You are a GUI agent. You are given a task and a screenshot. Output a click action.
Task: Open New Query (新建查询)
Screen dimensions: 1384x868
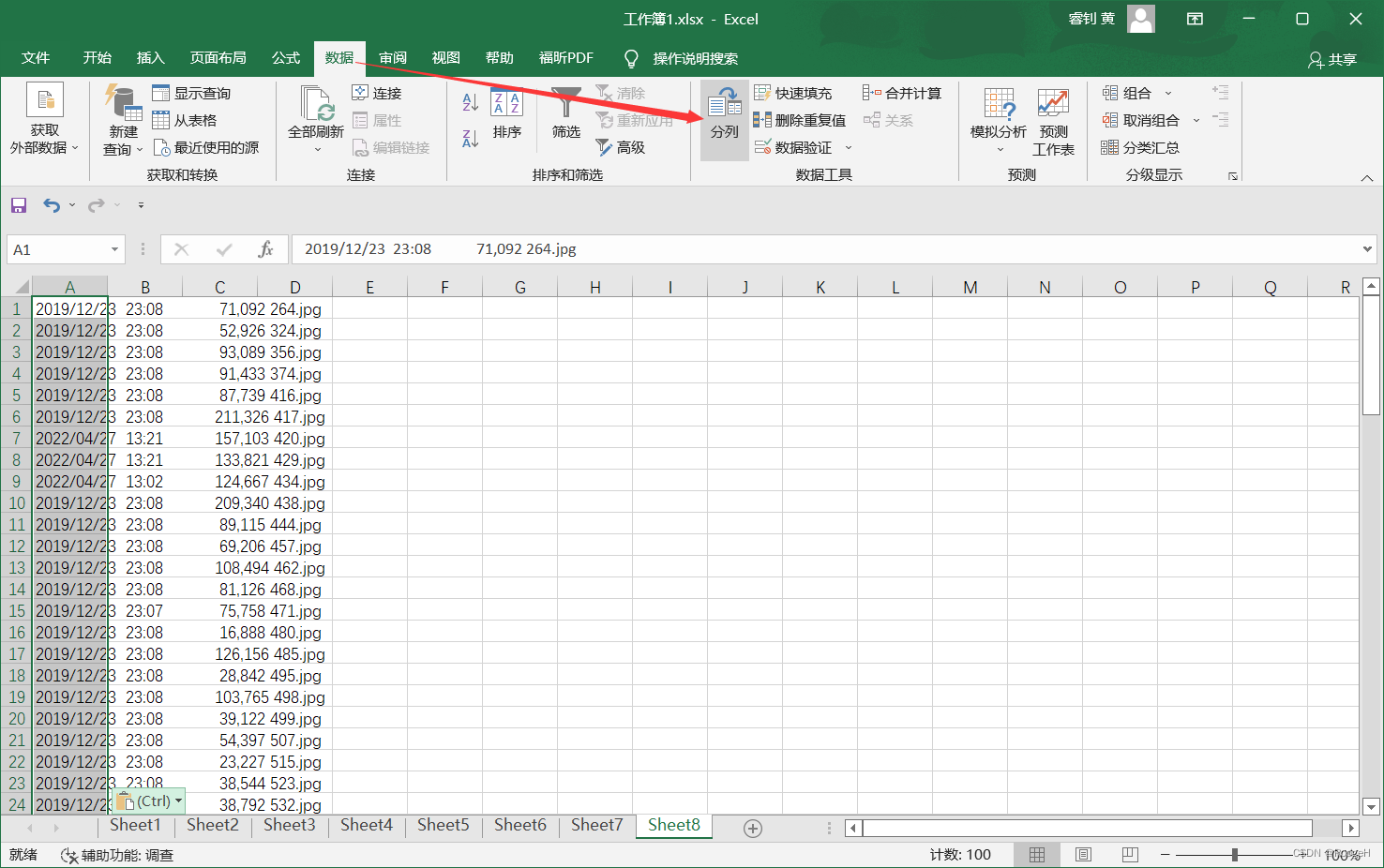click(x=123, y=120)
